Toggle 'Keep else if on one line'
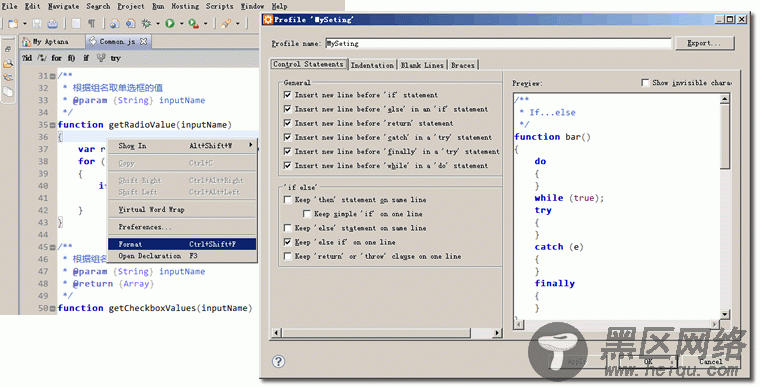The image size is (760, 387). 287,242
